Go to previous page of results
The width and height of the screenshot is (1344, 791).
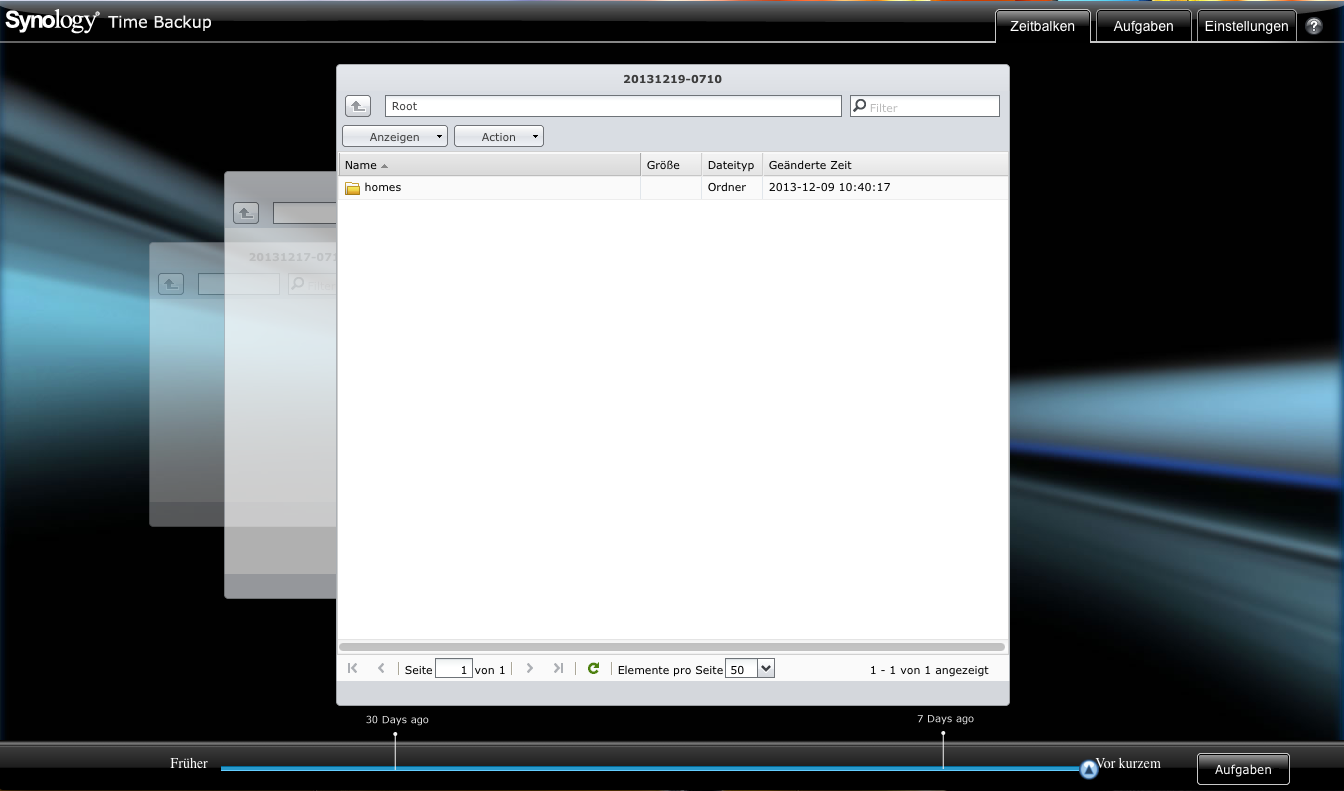pos(381,669)
